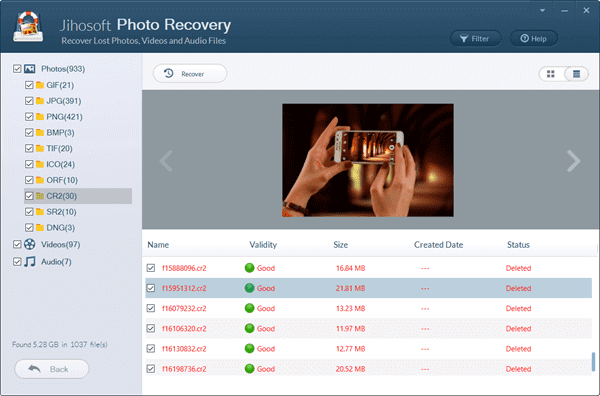This screenshot has width=600, height=396.
Task: Click the JPG folder icon
Action: (x=40, y=101)
